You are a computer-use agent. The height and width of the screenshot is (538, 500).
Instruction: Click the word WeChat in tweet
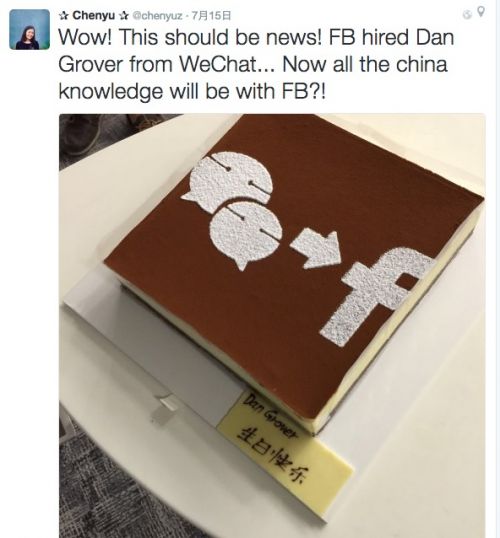tap(219, 64)
